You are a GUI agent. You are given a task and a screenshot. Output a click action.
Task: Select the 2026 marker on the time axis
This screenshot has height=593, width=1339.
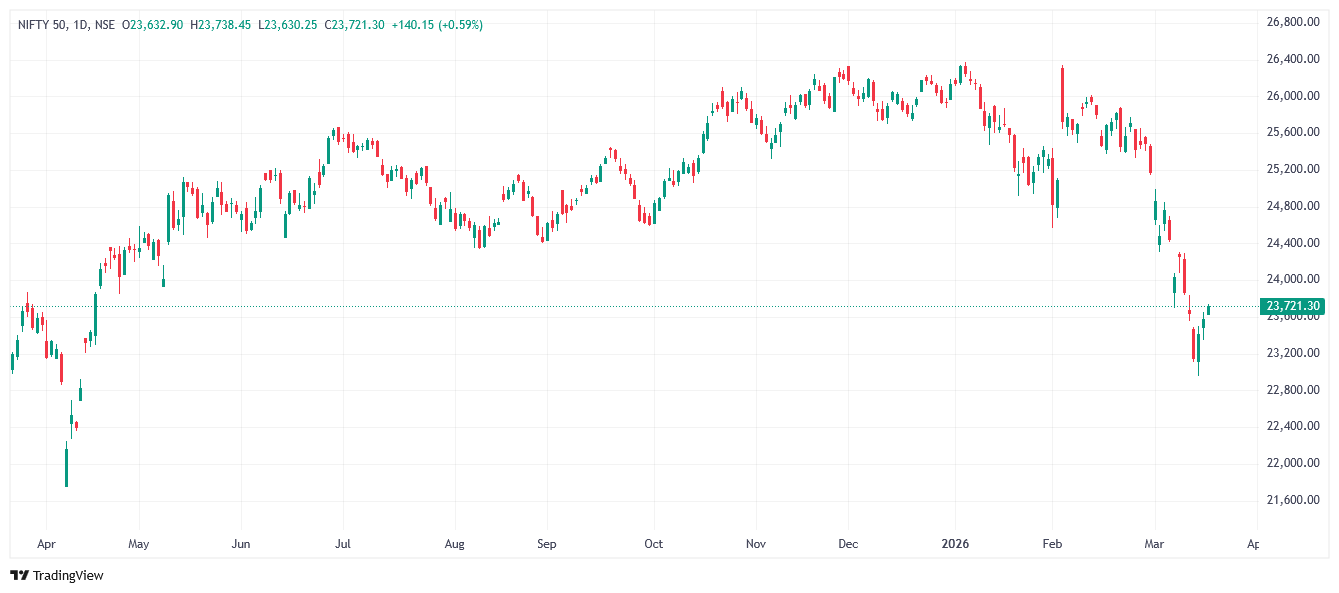955,545
